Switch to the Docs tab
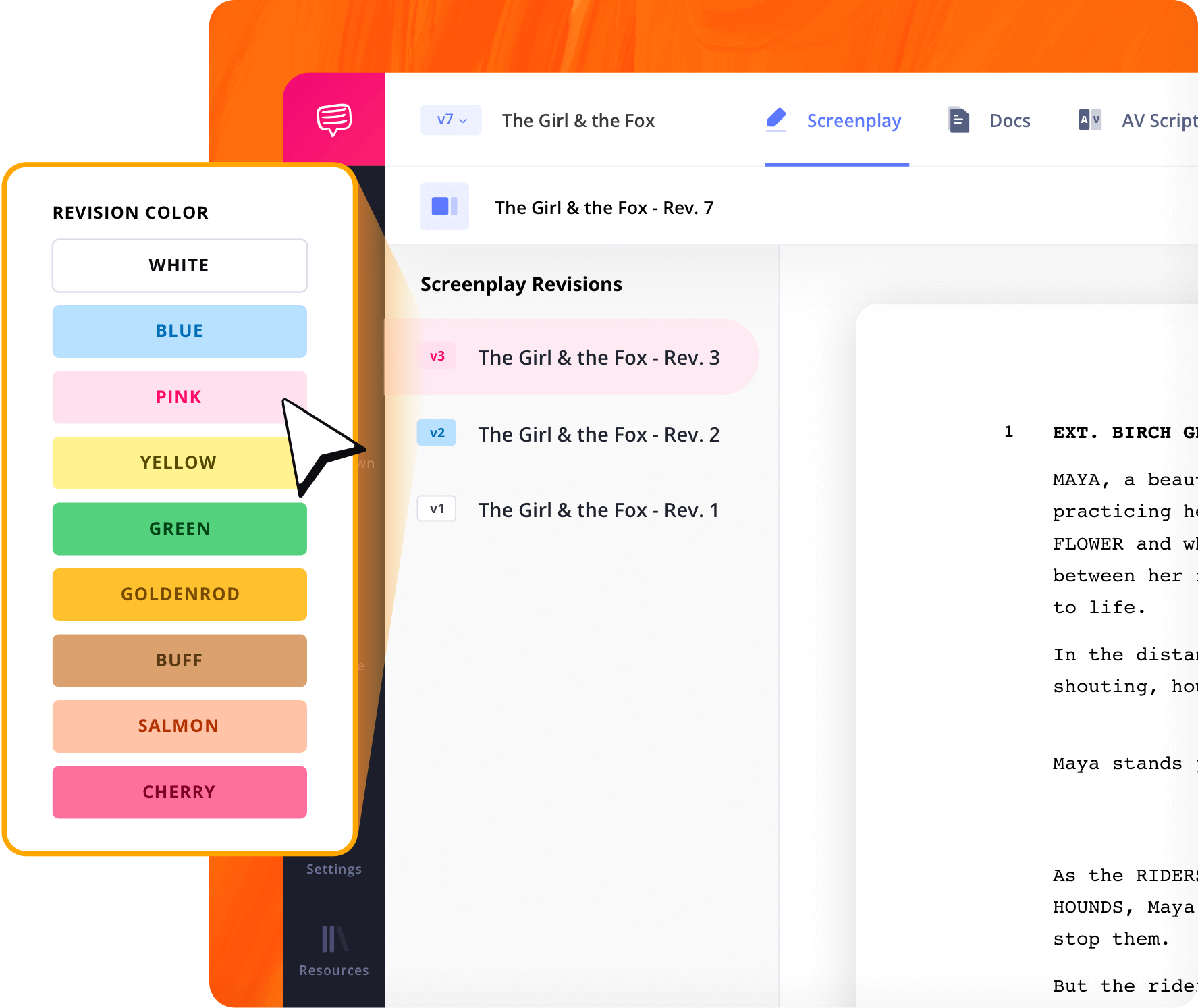This screenshot has height=1008, width=1198. coord(1009,120)
